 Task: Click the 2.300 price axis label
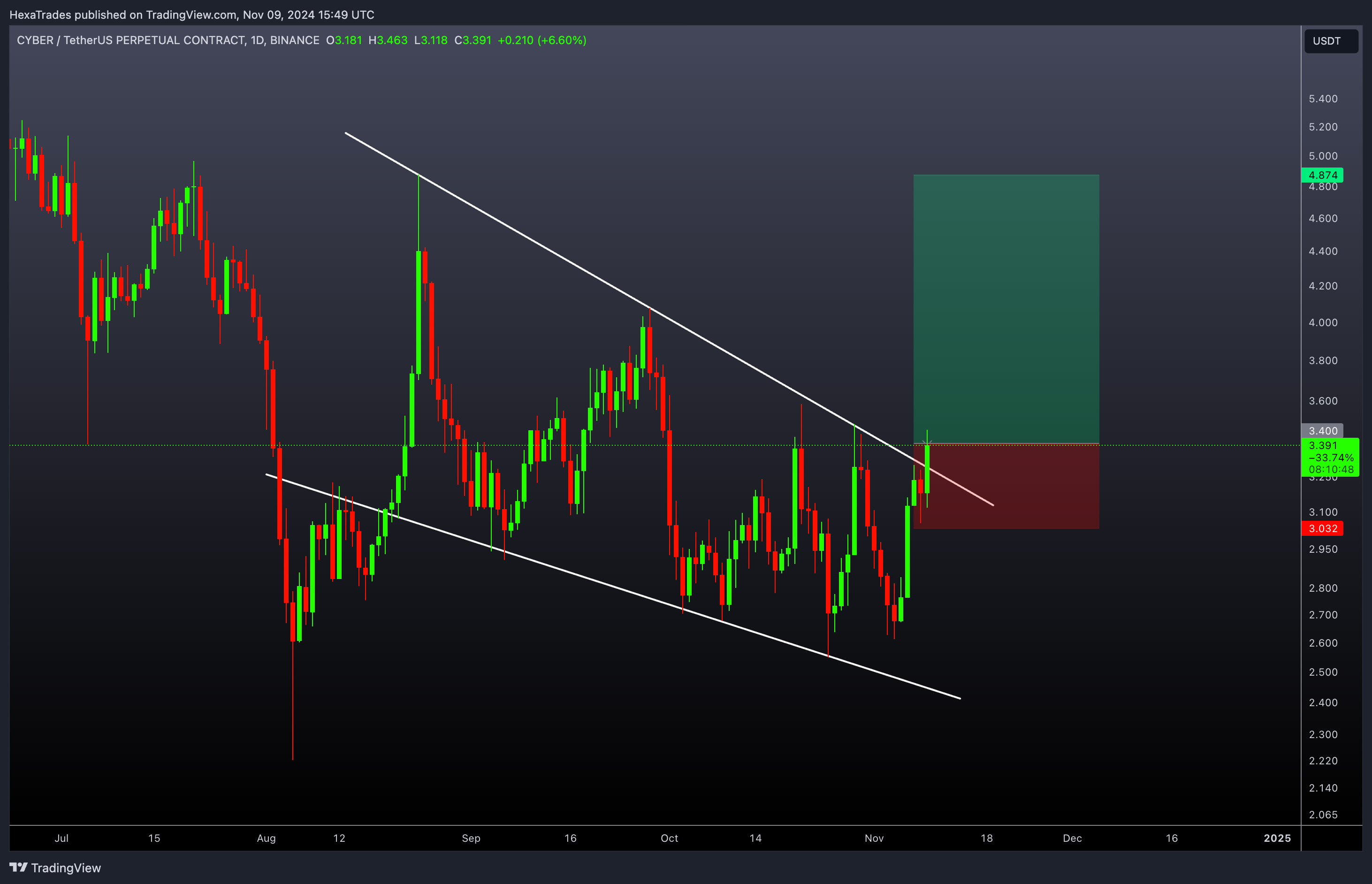pyautogui.click(x=1323, y=734)
